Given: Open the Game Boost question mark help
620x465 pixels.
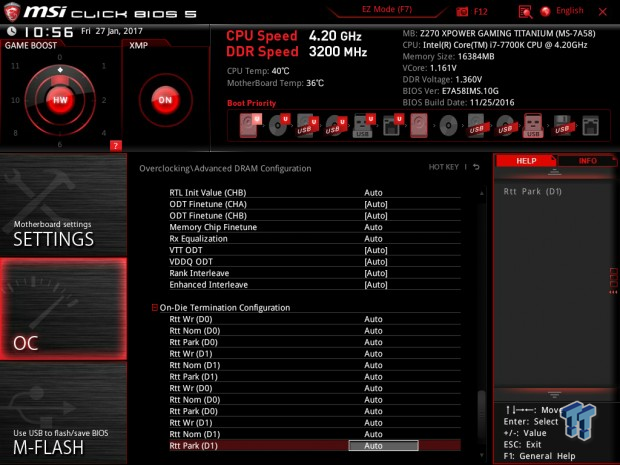Looking at the screenshot, I should pyautogui.click(x=115, y=146).
